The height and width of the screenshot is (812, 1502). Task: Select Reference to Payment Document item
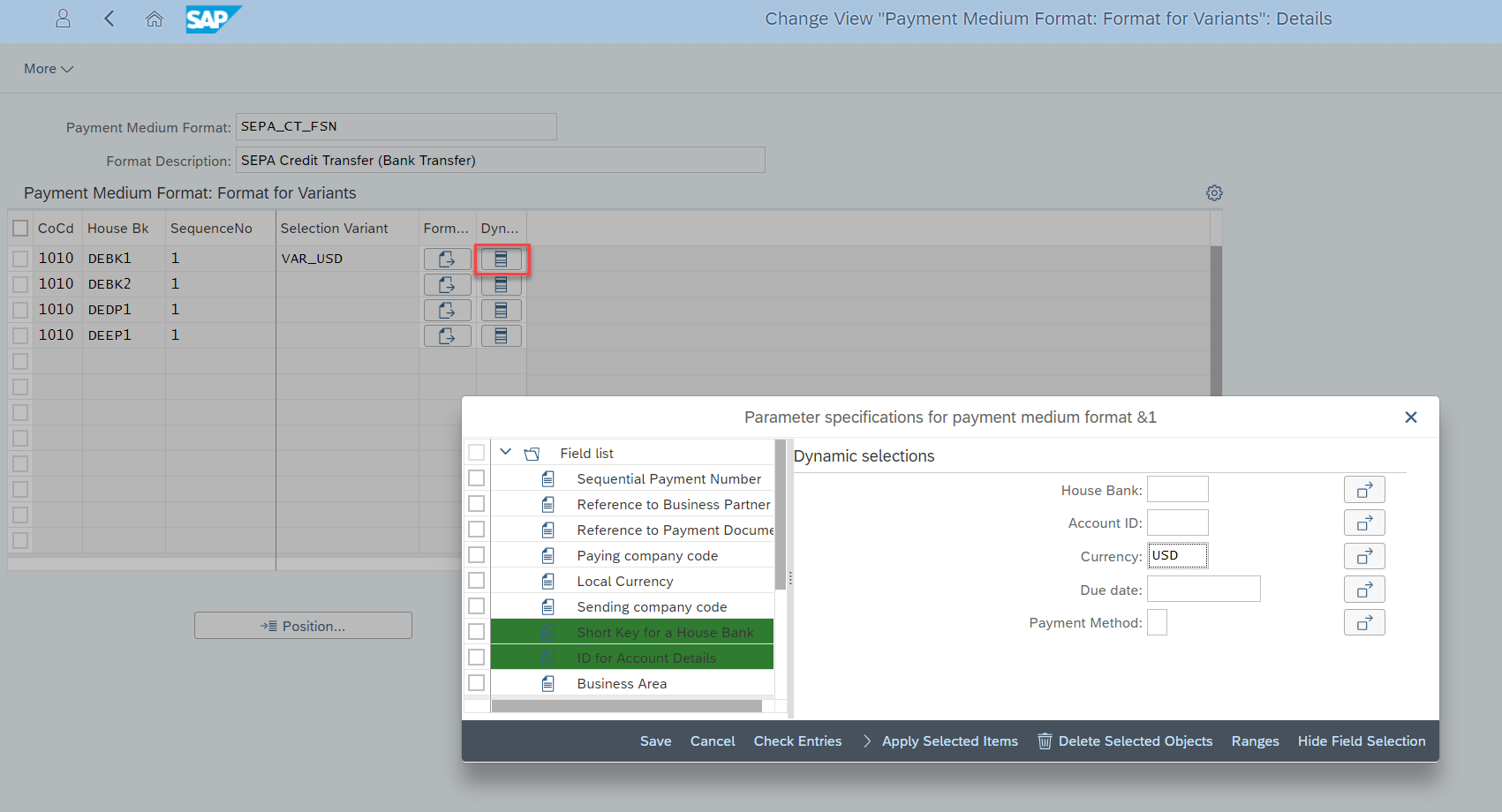click(x=675, y=530)
